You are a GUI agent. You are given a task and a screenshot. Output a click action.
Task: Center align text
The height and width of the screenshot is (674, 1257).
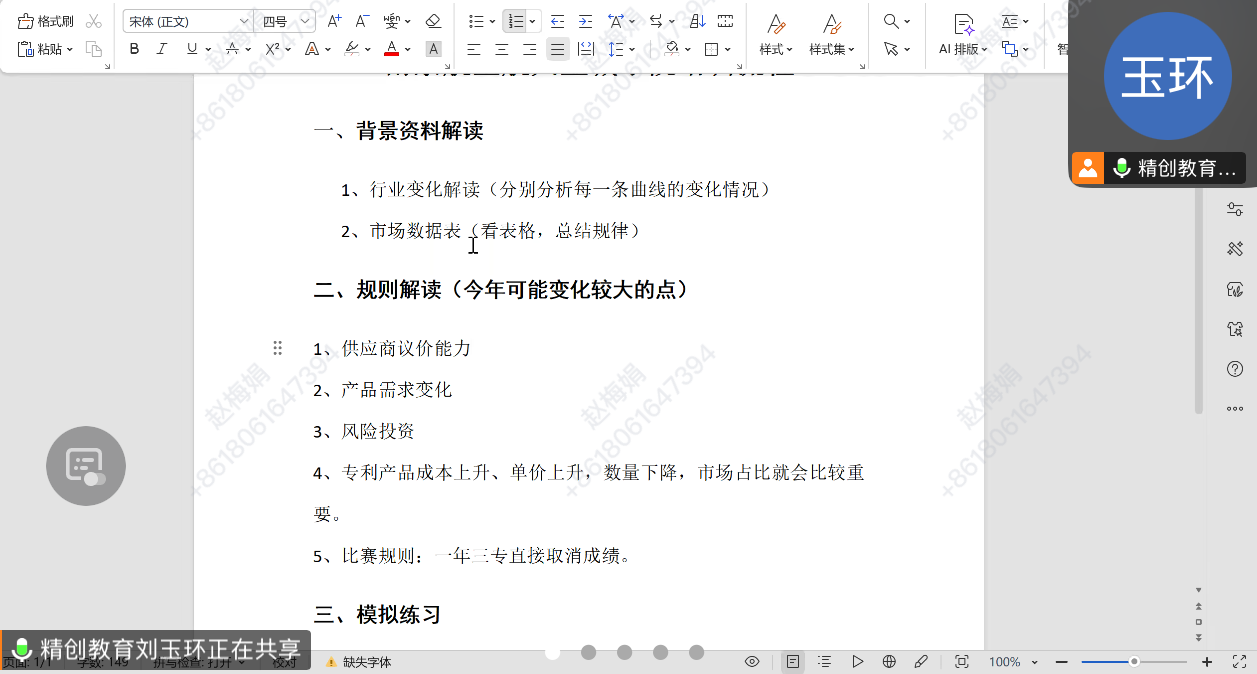502,49
